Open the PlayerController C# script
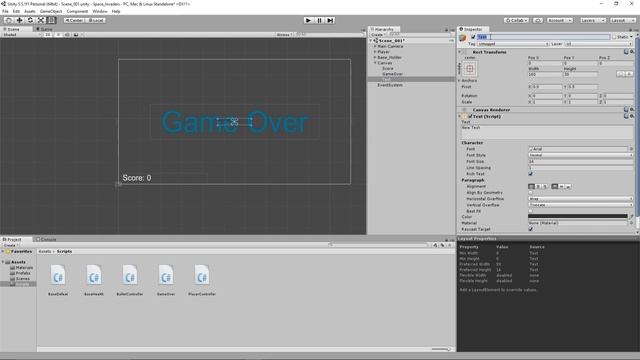Viewport: 640px width, 360px height. pyautogui.click(x=202, y=279)
